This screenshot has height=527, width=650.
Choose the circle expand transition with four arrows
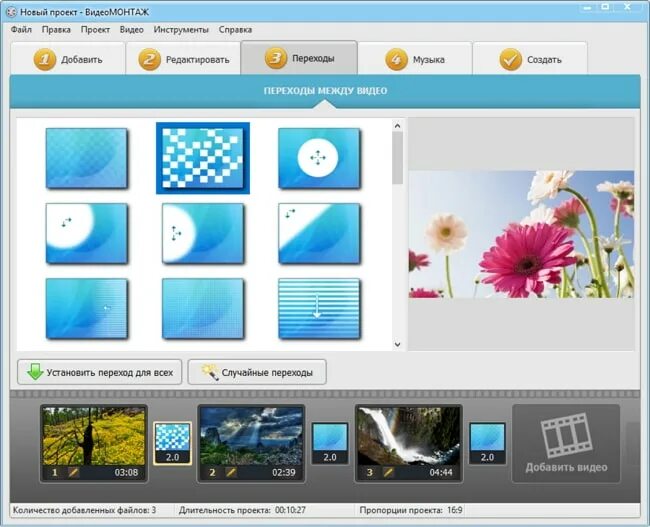point(319,158)
